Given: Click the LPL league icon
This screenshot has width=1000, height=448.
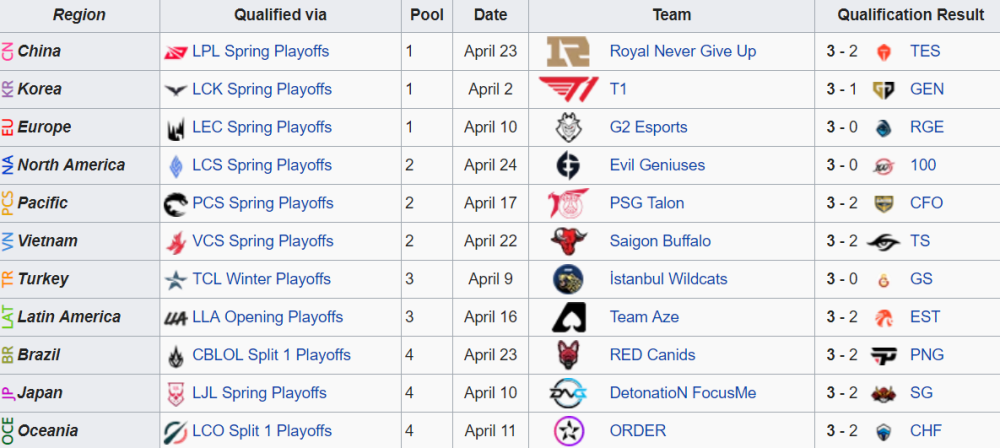Looking at the screenshot, I should click(x=176, y=51).
